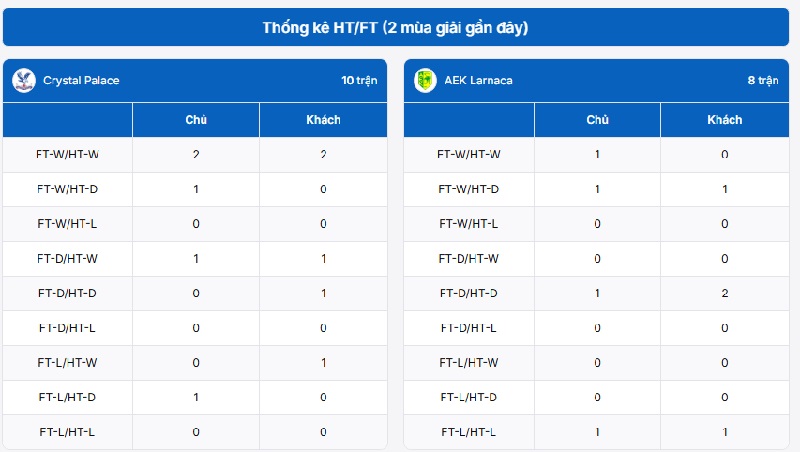
Task: Select '10 trận' in Crystal Palace header
Action: click(x=359, y=81)
